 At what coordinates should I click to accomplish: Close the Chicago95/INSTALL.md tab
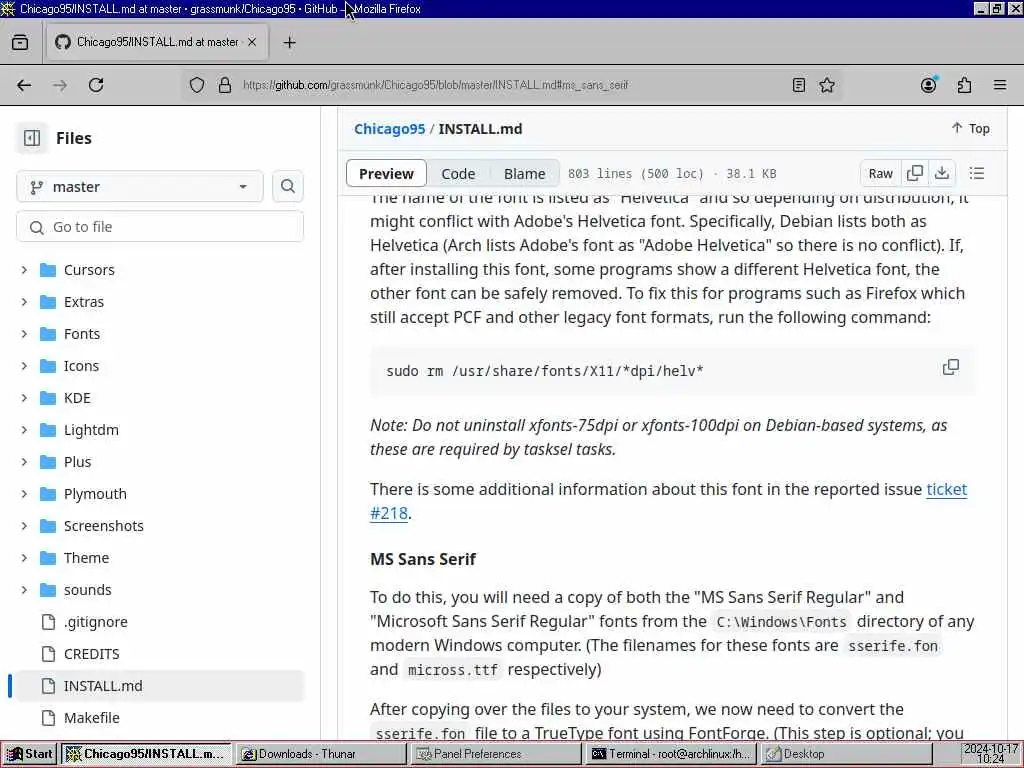coord(252,42)
